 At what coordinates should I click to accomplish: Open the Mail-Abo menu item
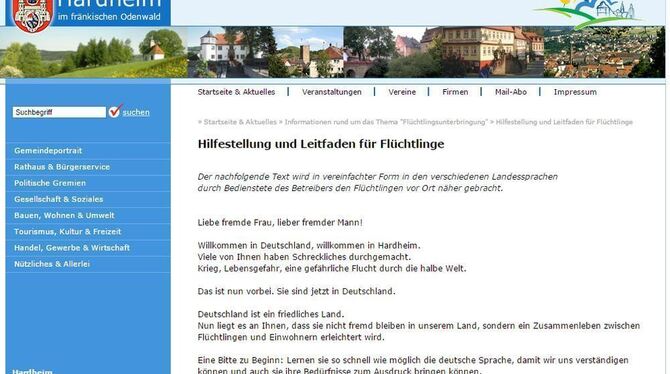(x=511, y=92)
